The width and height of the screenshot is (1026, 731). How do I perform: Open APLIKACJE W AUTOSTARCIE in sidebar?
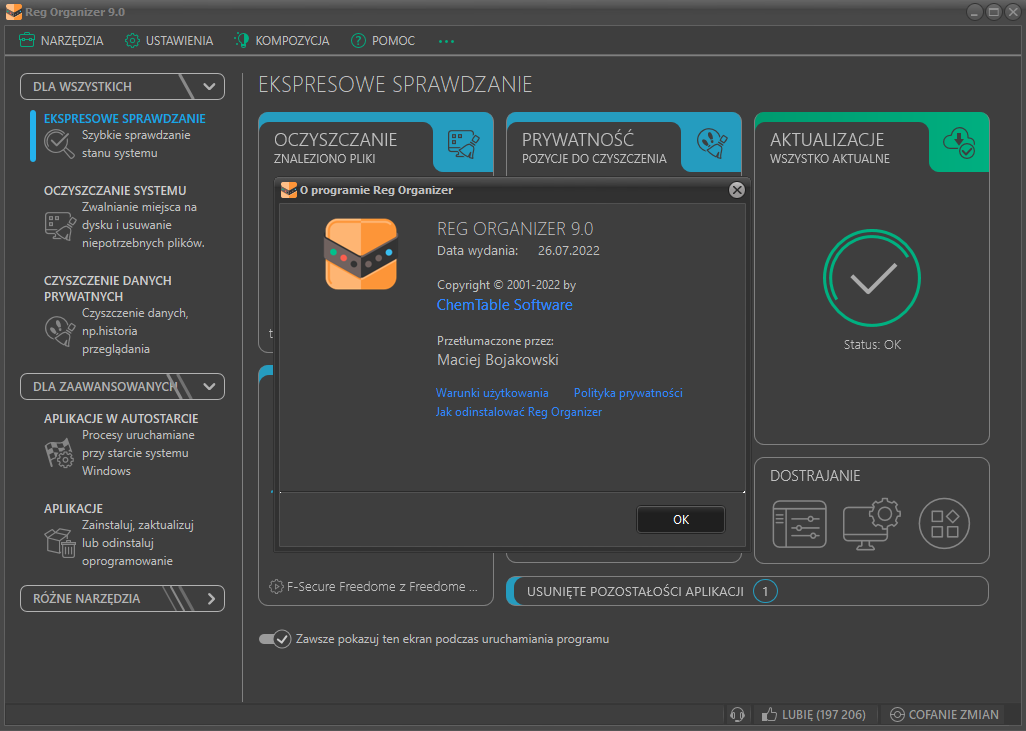[x=121, y=418]
